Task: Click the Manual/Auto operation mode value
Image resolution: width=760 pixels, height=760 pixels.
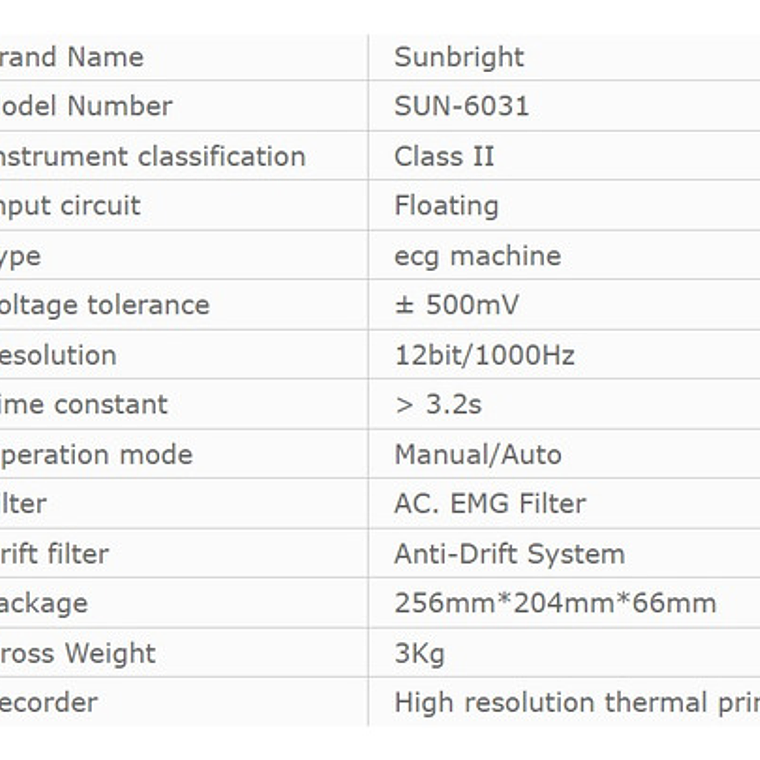Action: pyautogui.click(x=477, y=455)
